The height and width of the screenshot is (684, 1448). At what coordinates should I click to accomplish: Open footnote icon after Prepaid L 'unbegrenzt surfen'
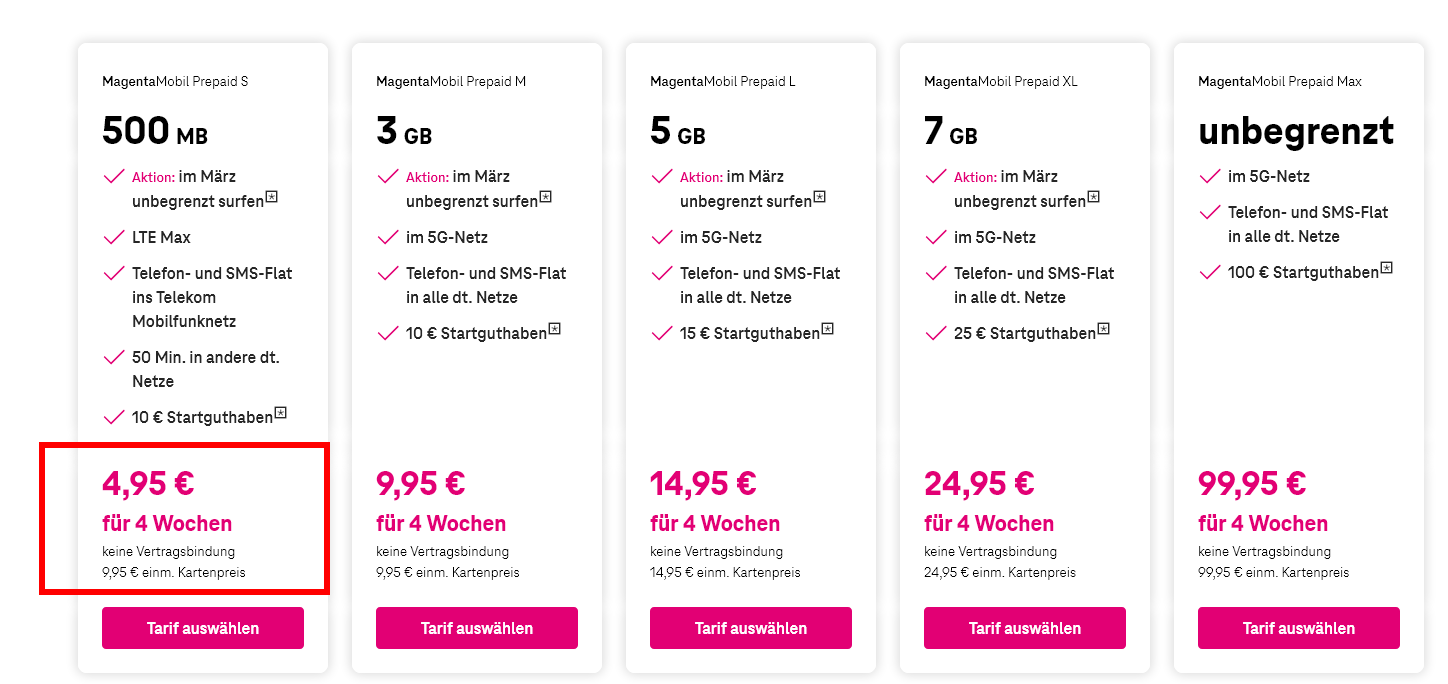pyautogui.click(x=819, y=197)
